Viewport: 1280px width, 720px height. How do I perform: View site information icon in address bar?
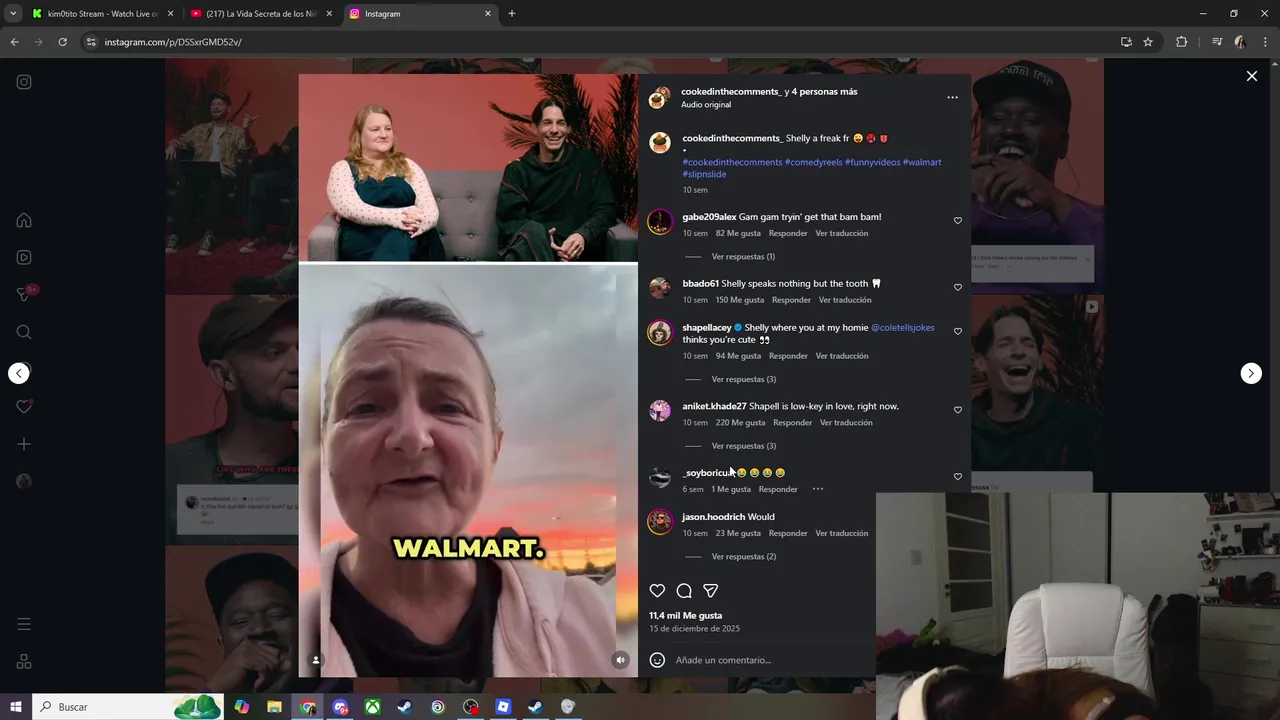(x=91, y=42)
